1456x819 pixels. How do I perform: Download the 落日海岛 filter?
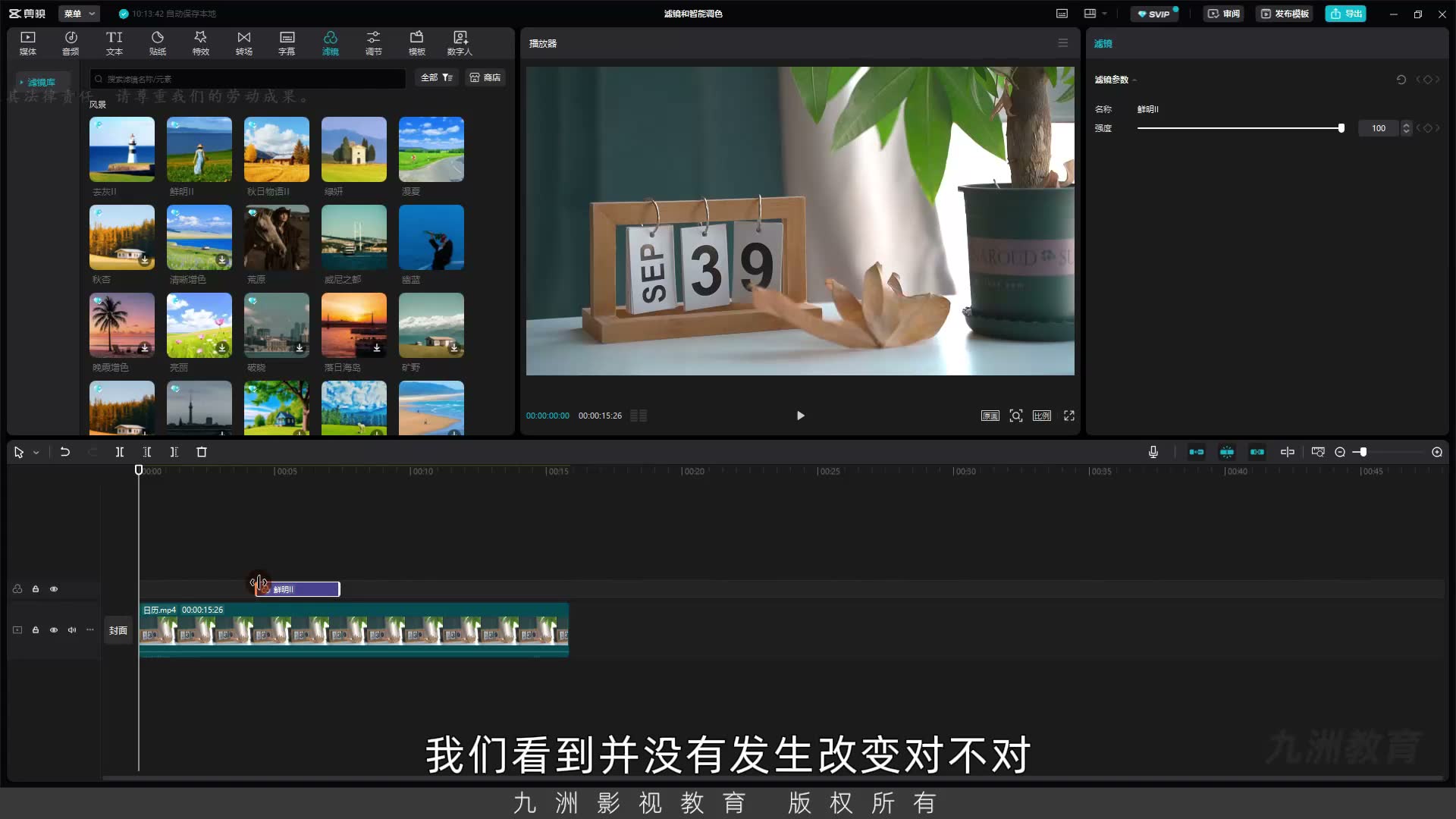pos(377,348)
